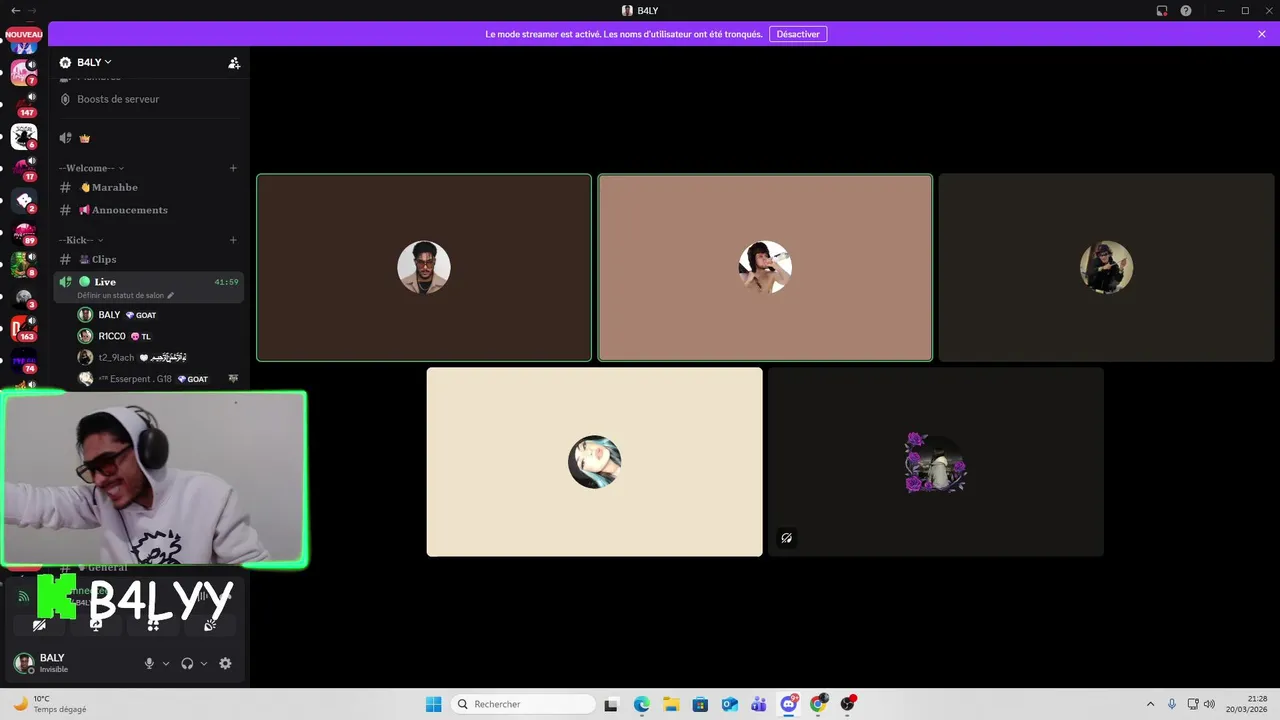The image size is (1280, 720).
Task: Open microphone input options arrow
Action: (166, 663)
